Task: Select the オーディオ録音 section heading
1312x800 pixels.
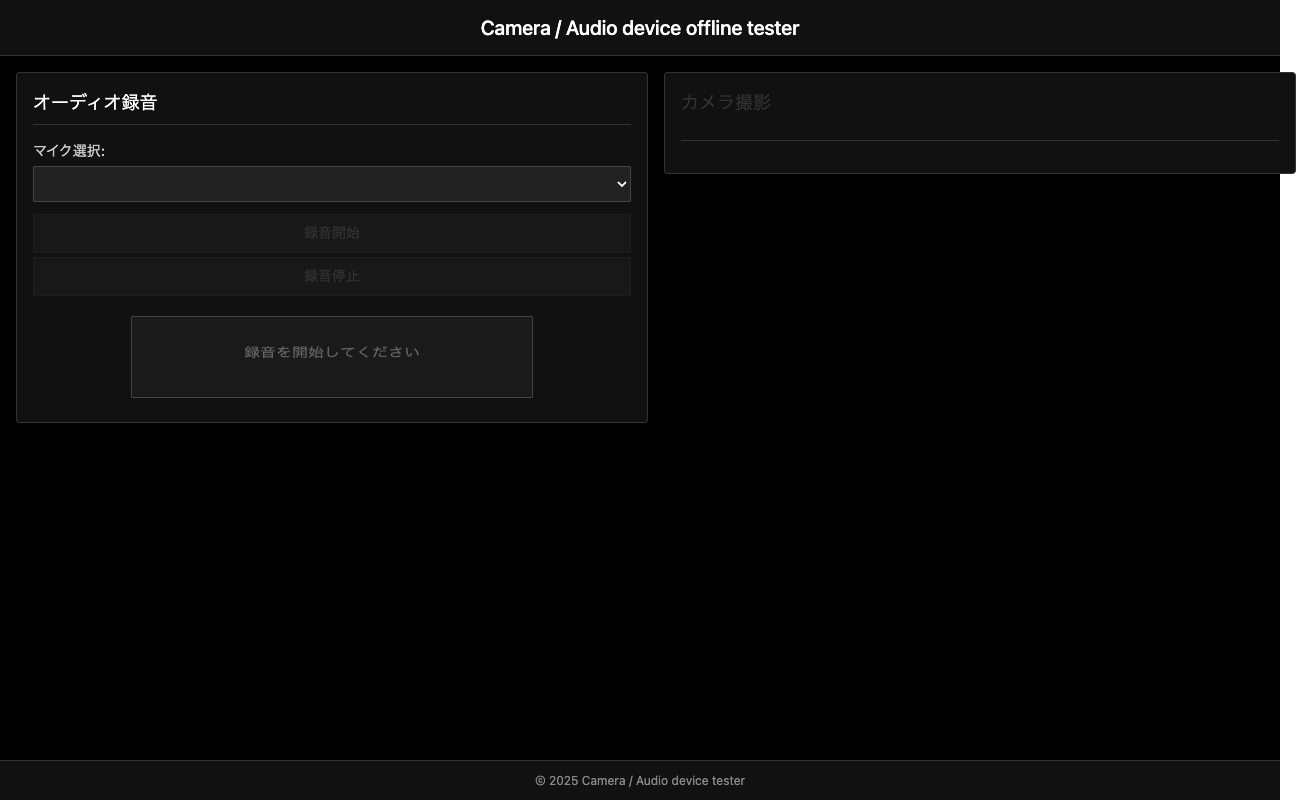Action: click(95, 102)
